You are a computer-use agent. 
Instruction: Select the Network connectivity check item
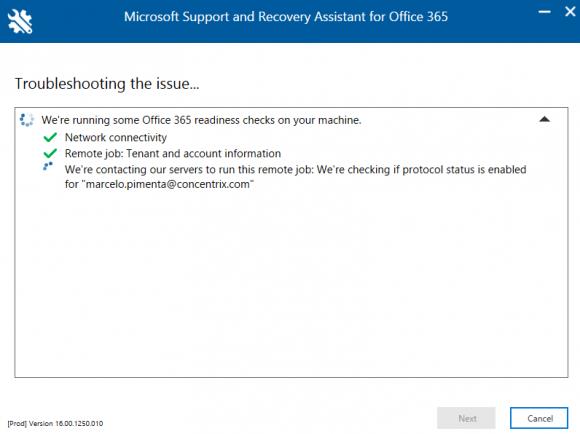tap(116, 138)
